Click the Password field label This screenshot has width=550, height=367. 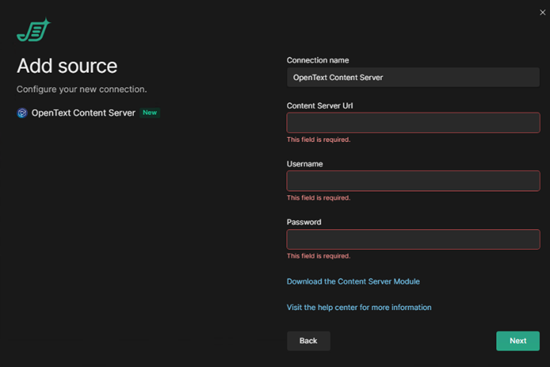click(304, 222)
